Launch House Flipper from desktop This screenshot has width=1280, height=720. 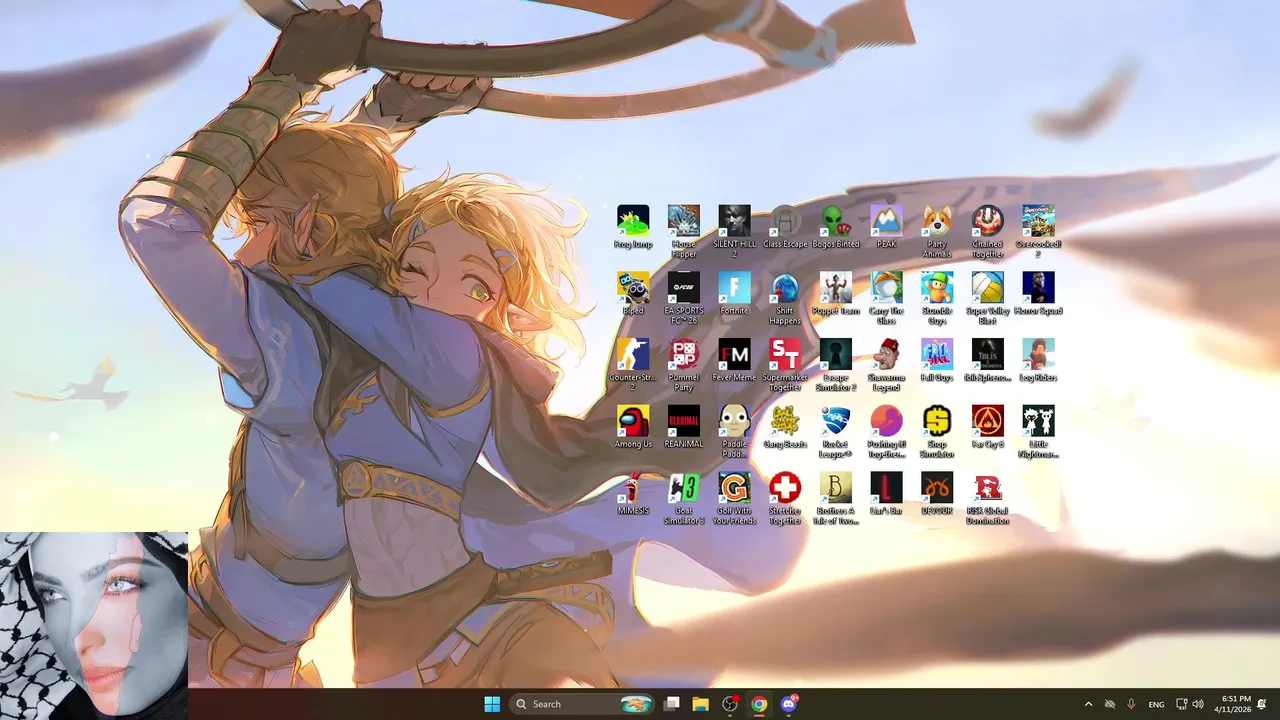coord(684,231)
